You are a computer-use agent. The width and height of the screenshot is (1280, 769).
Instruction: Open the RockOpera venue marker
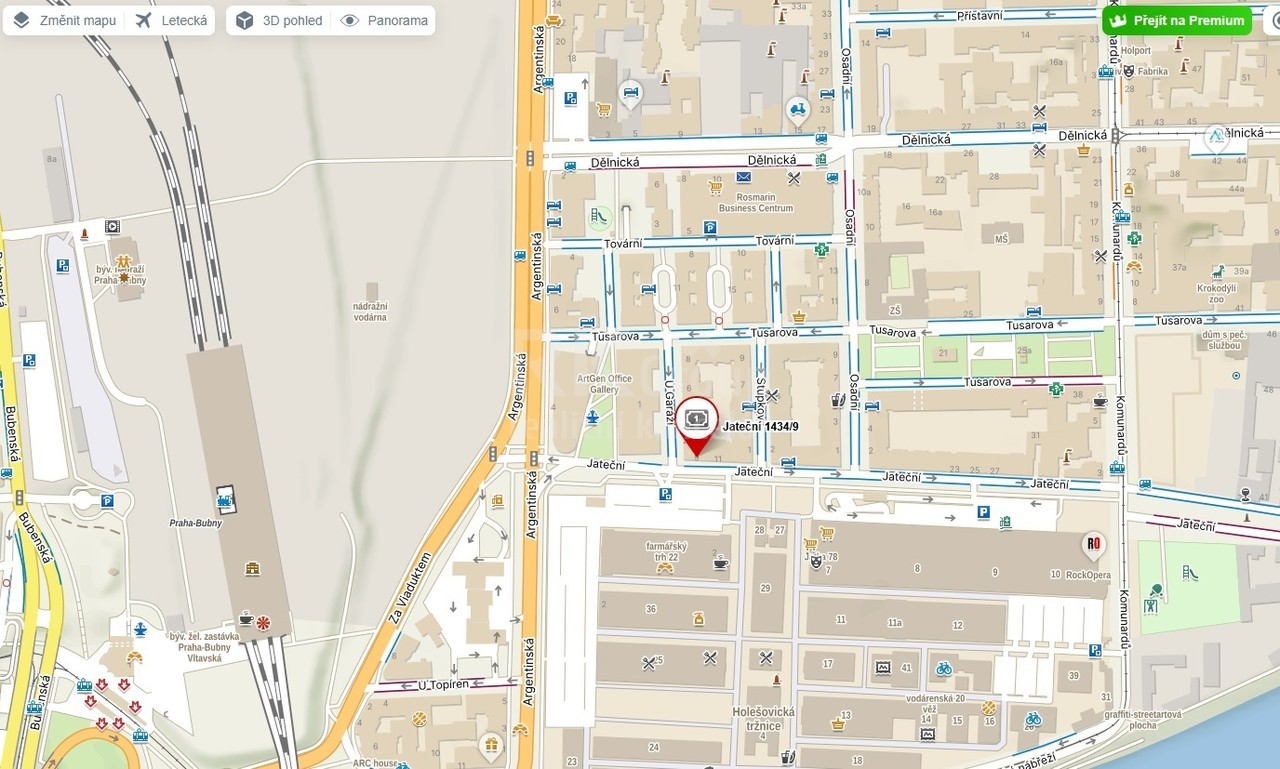click(x=1094, y=545)
